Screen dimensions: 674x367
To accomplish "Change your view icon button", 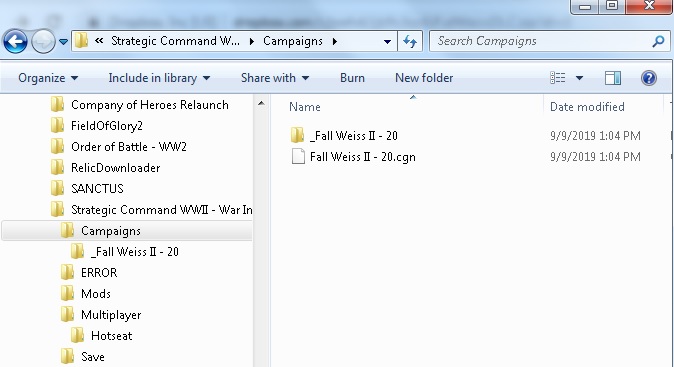I will tap(558, 78).
